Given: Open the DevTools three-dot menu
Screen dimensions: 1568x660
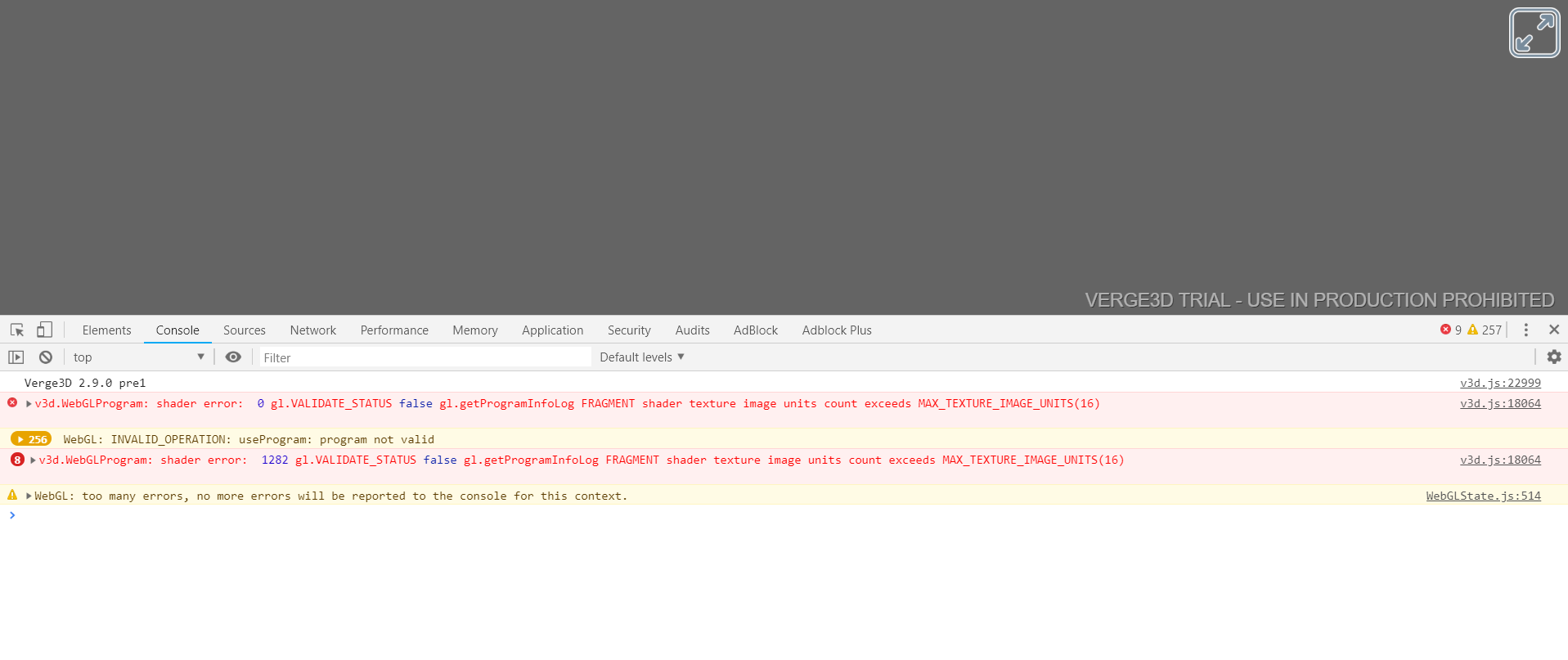Looking at the screenshot, I should (1526, 330).
